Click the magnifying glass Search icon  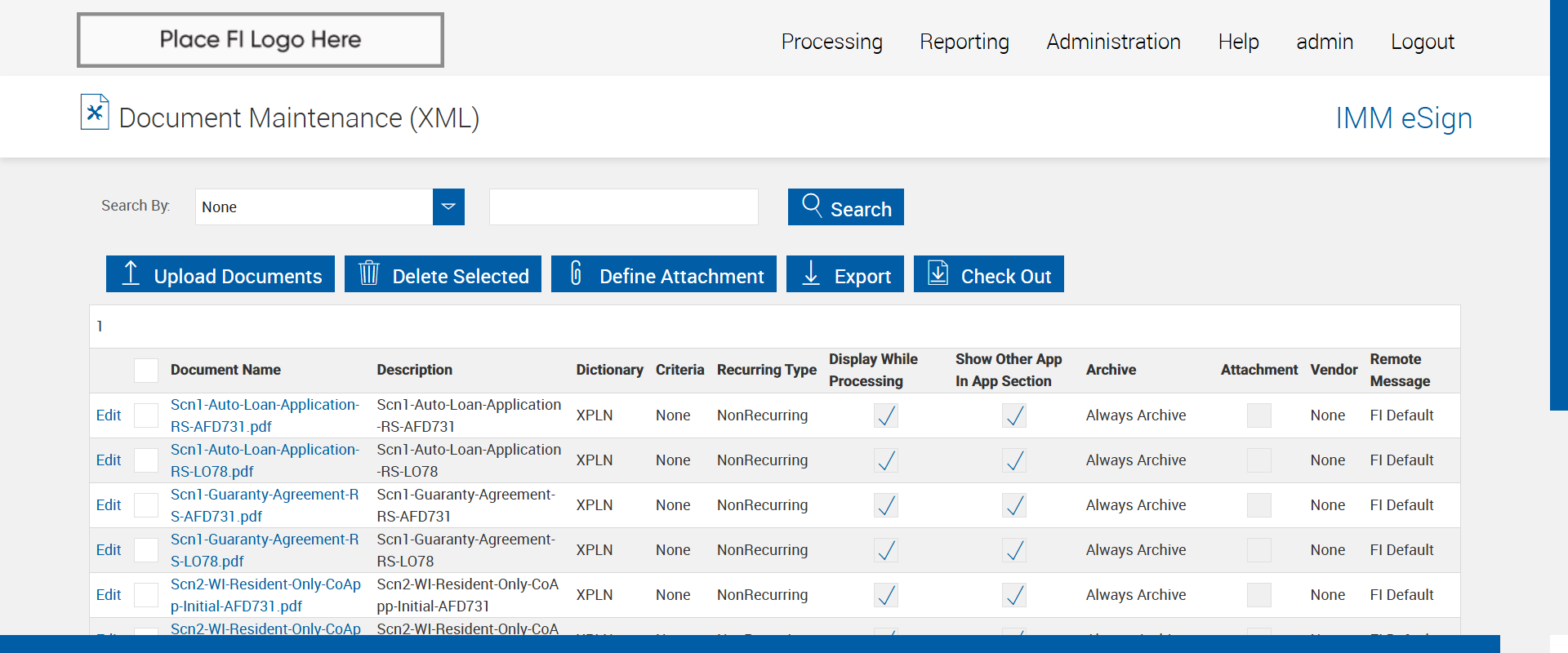[x=812, y=205]
